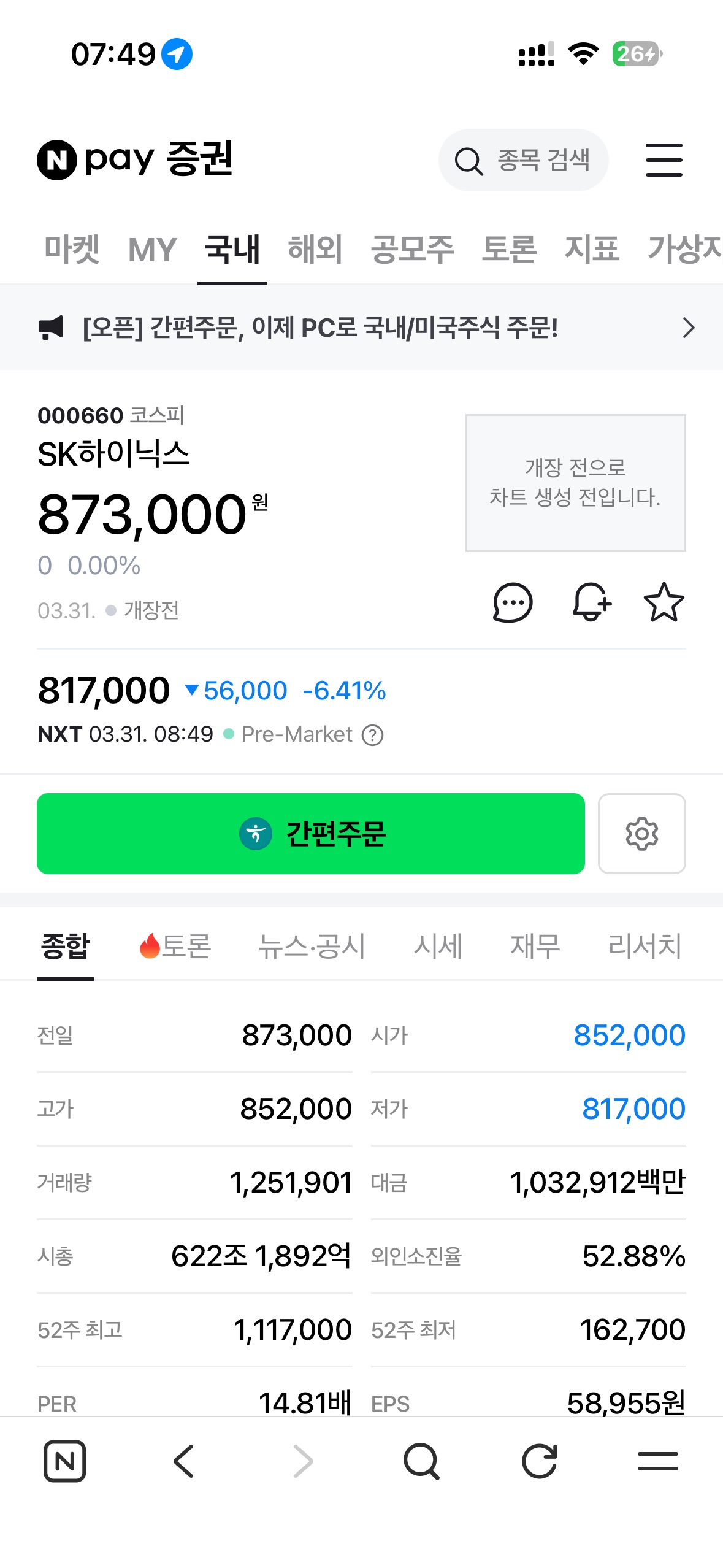The image size is (723, 1568).
Task: Tap the Pre-Market help question icon
Action: tap(372, 735)
